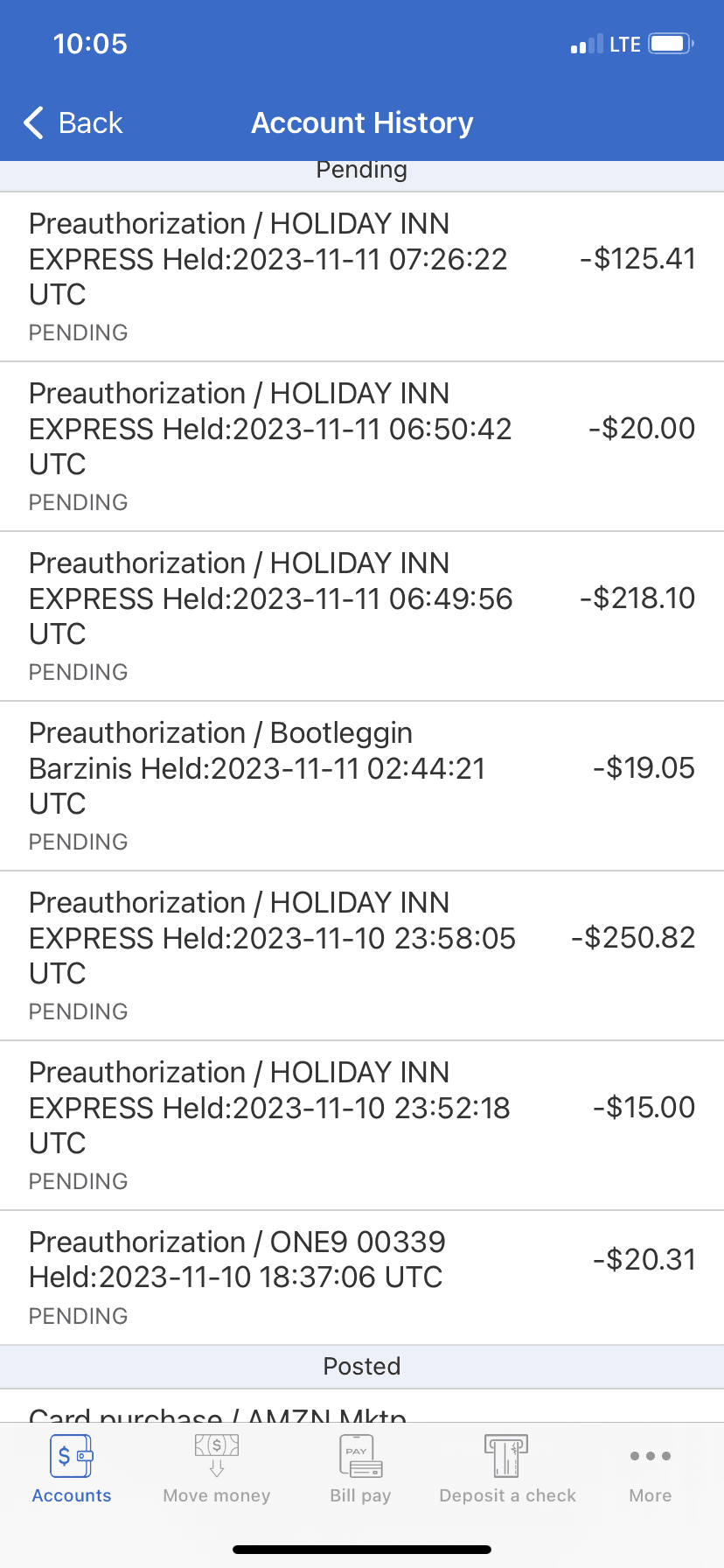Switch to the Accounts tab label

72,1495
